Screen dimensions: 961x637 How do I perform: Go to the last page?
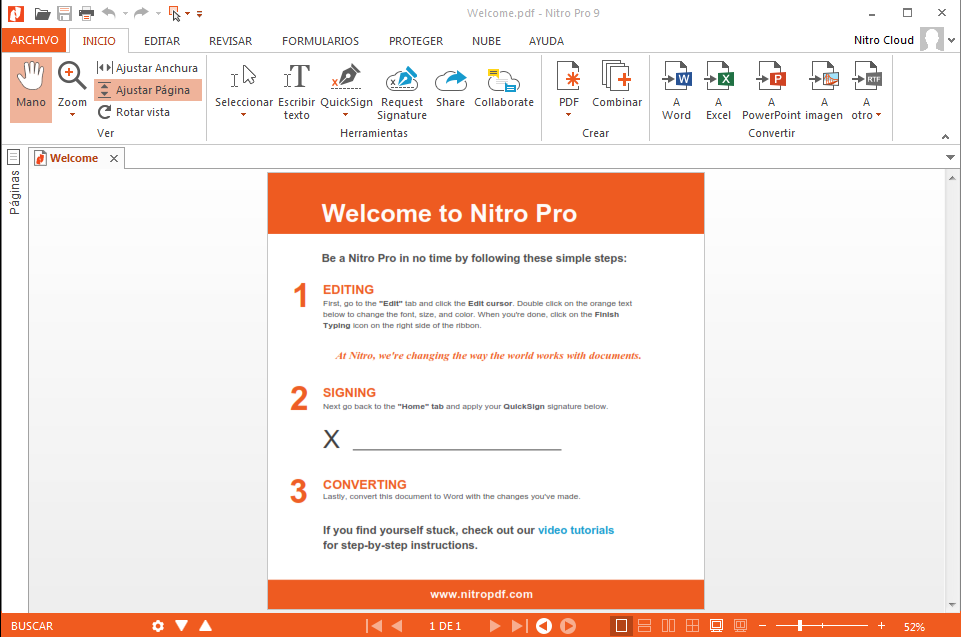518,626
